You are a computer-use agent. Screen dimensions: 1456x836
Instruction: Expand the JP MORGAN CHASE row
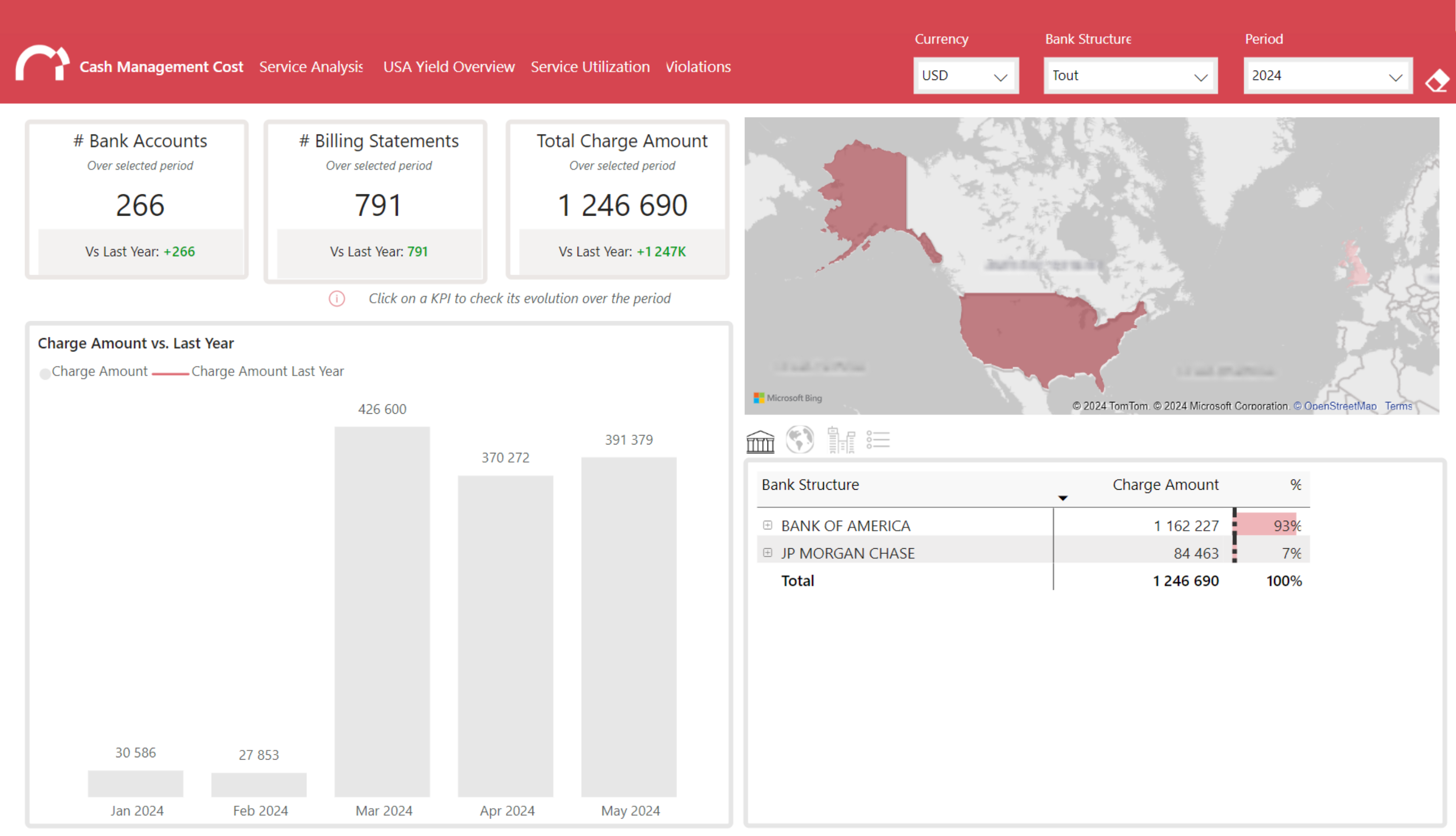pyautogui.click(x=768, y=552)
